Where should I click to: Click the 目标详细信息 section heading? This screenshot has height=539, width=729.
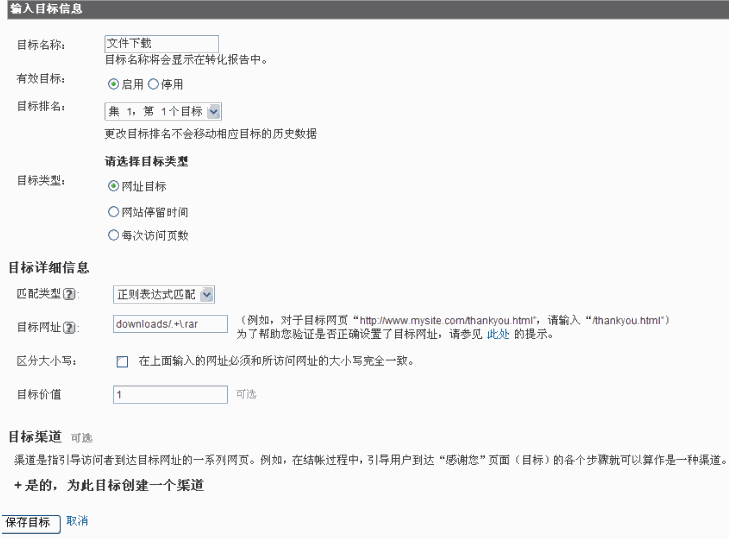point(49,268)
